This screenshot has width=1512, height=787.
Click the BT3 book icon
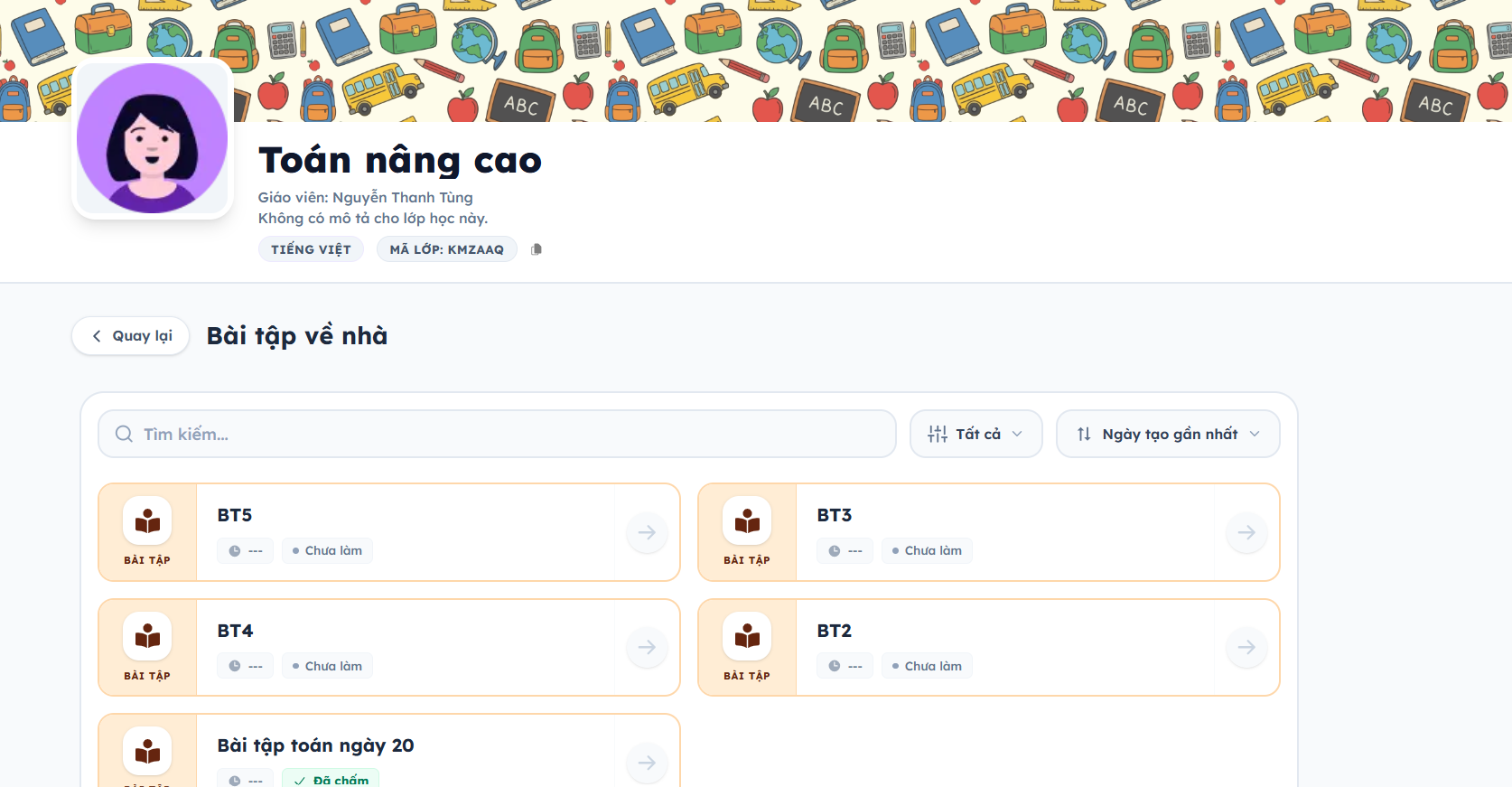747,521
